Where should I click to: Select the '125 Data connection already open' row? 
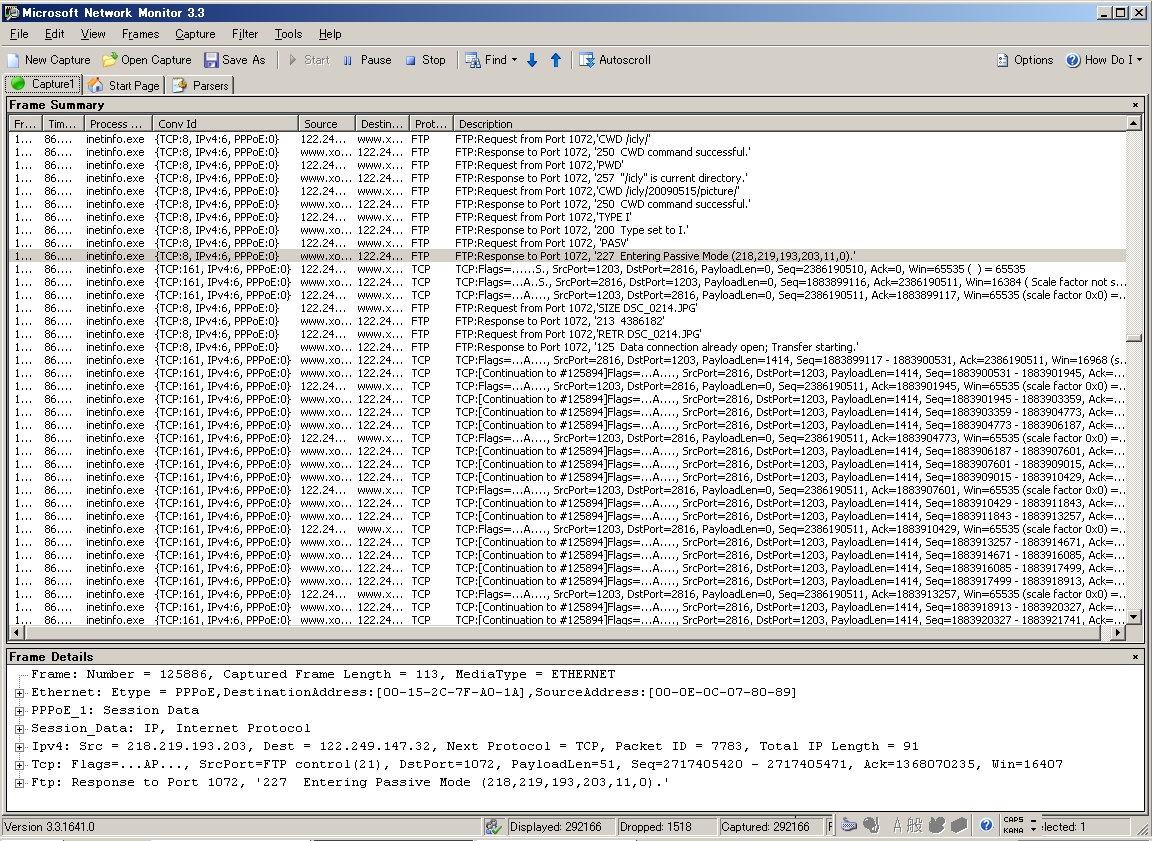tap(567, 347)
